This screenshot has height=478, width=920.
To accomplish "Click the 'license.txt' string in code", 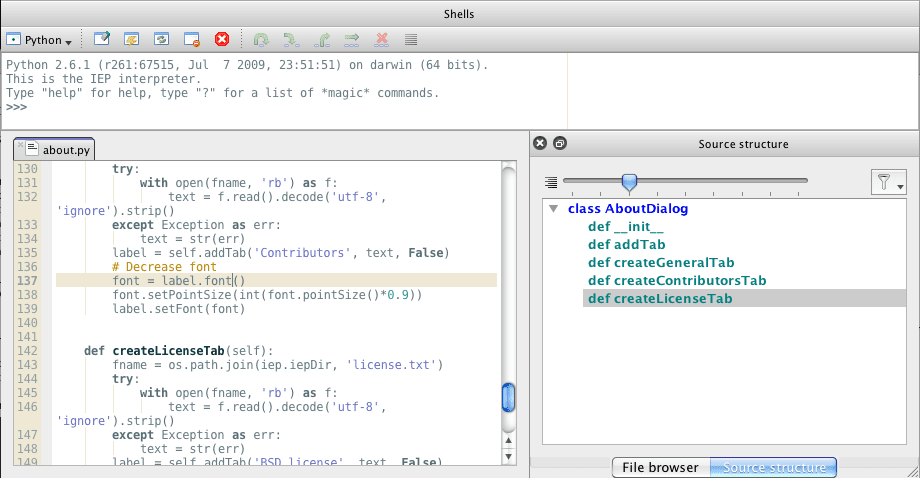I will tap(391, 365).
